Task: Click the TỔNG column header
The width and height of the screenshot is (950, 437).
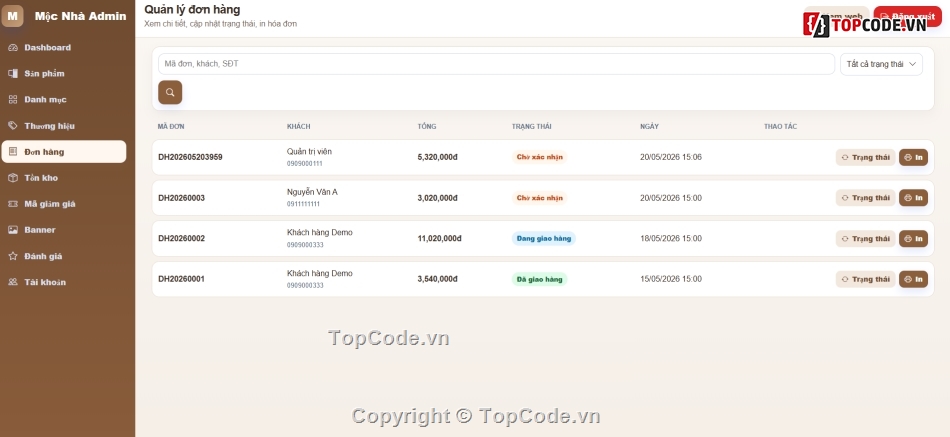Action: click(x=427, y=127)
